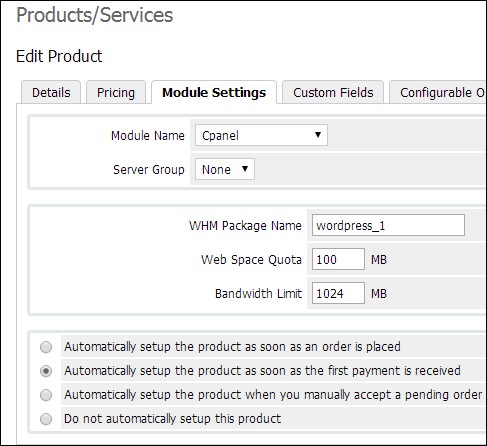The image size is (487, 446).
Task: Click the order is placed option label
Action: [232, 347]
